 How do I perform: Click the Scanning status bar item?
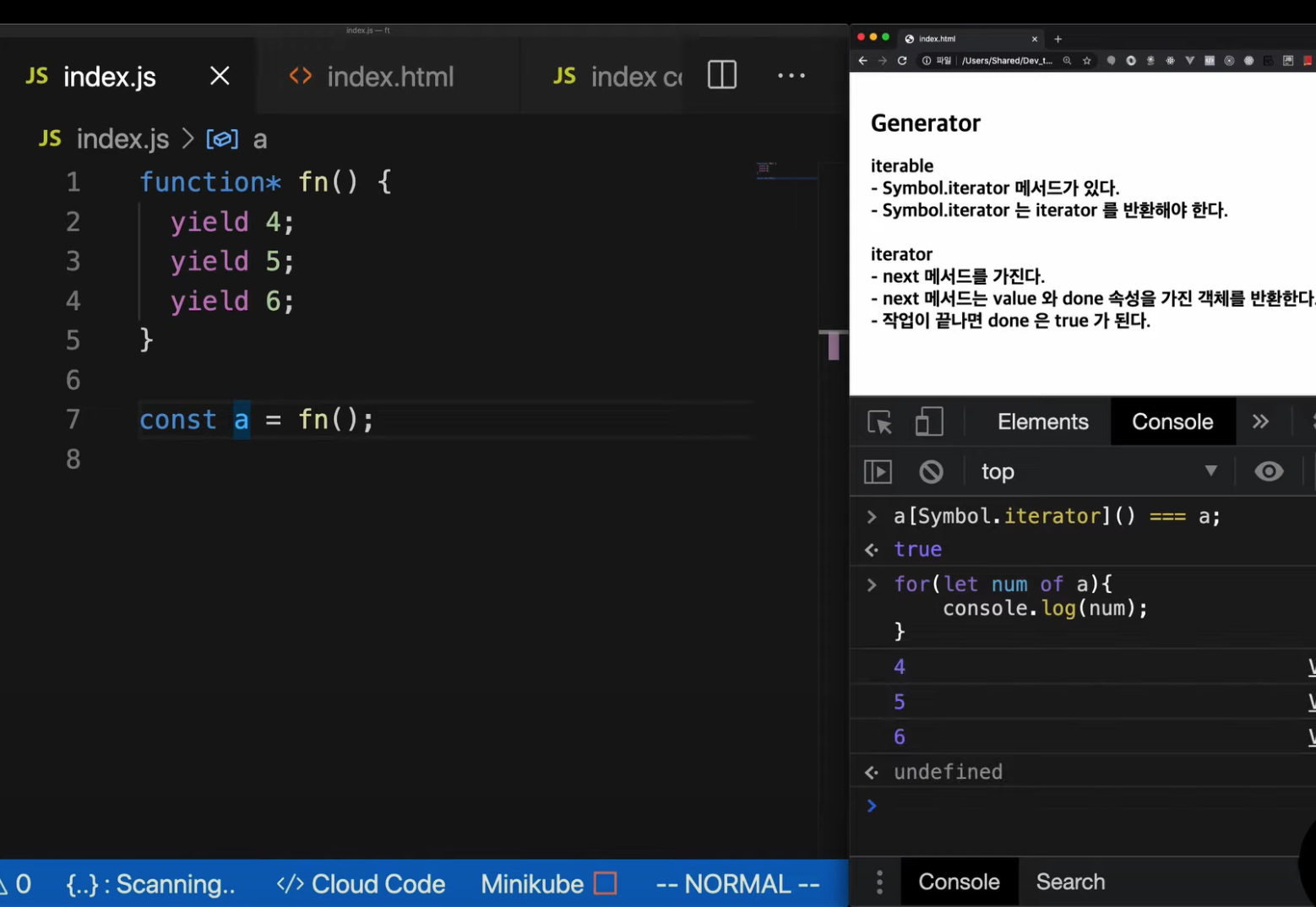pyautogui.click(x=150, y=884)
